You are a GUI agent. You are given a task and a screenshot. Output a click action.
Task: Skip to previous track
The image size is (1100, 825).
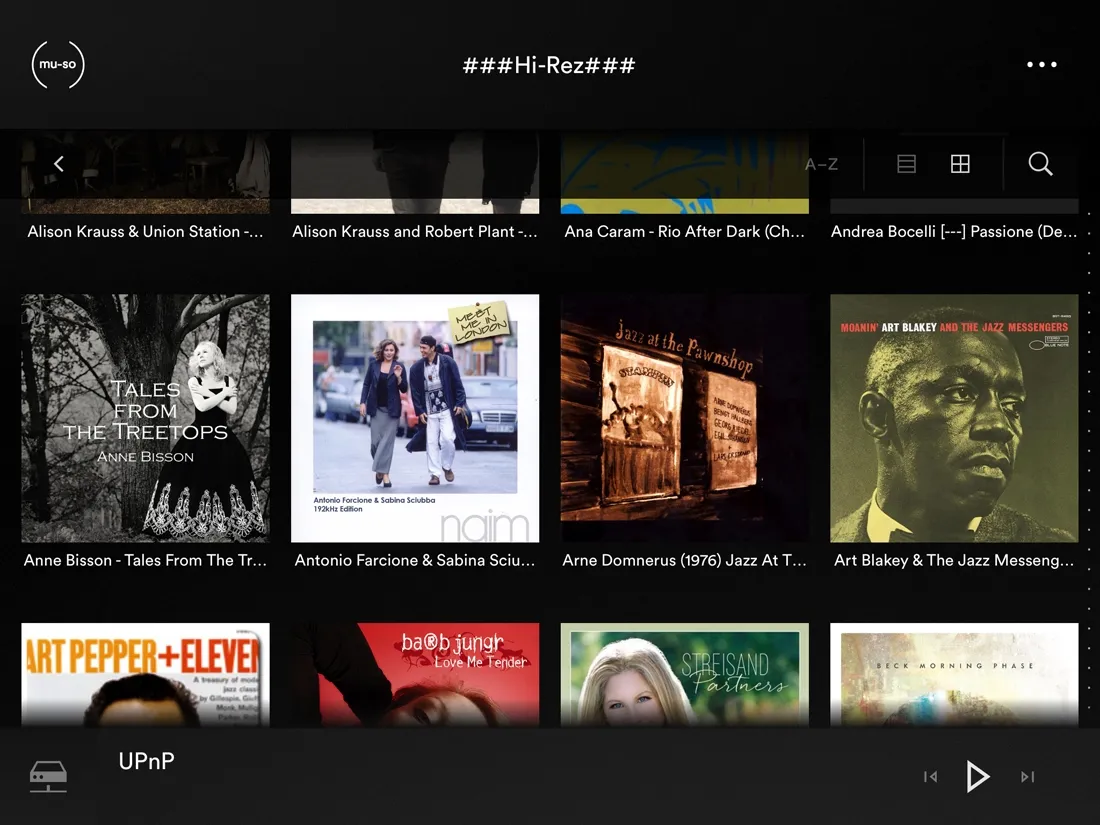931,777
